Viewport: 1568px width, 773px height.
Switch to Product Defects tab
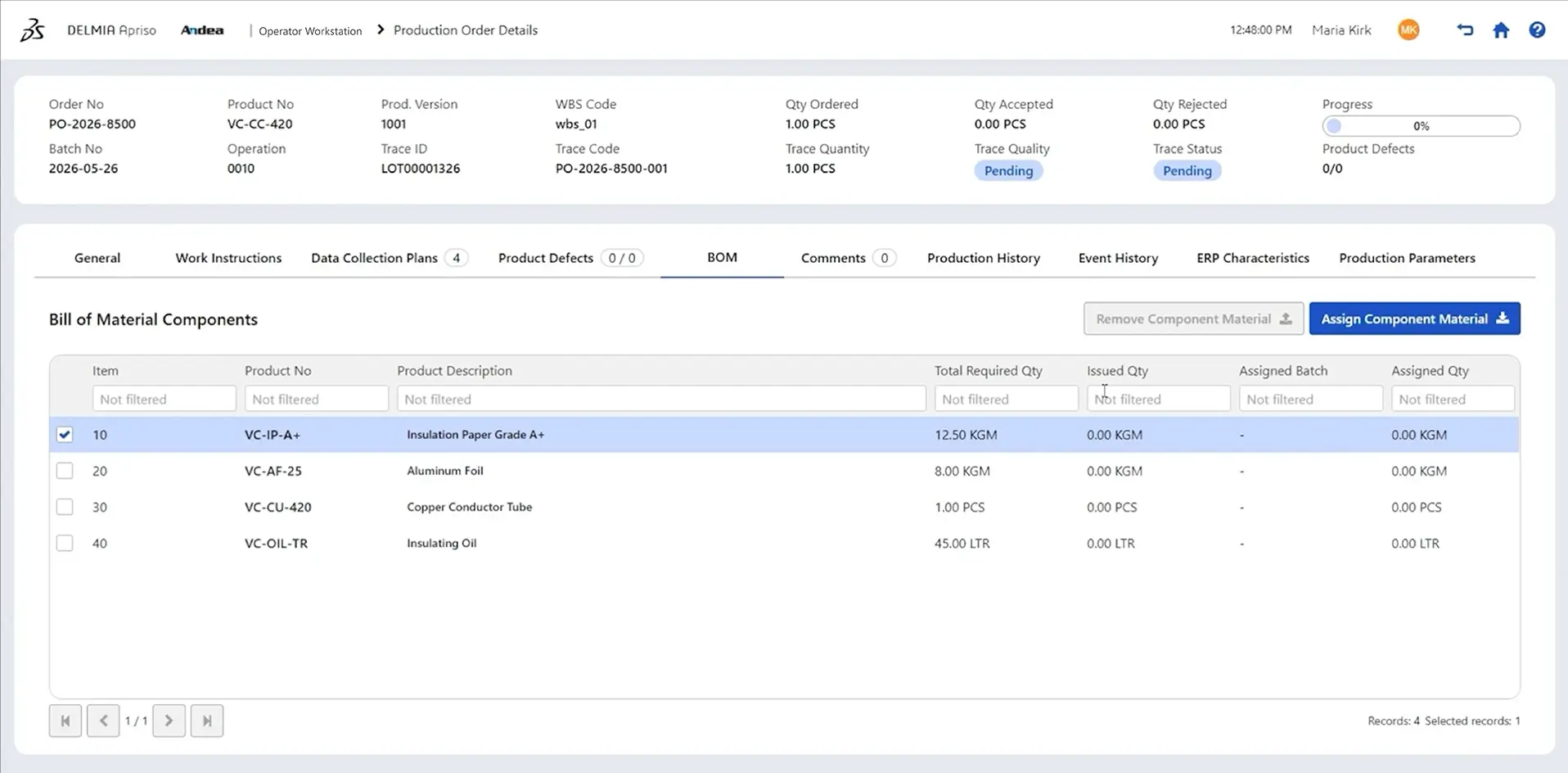(x=570, y=258)
